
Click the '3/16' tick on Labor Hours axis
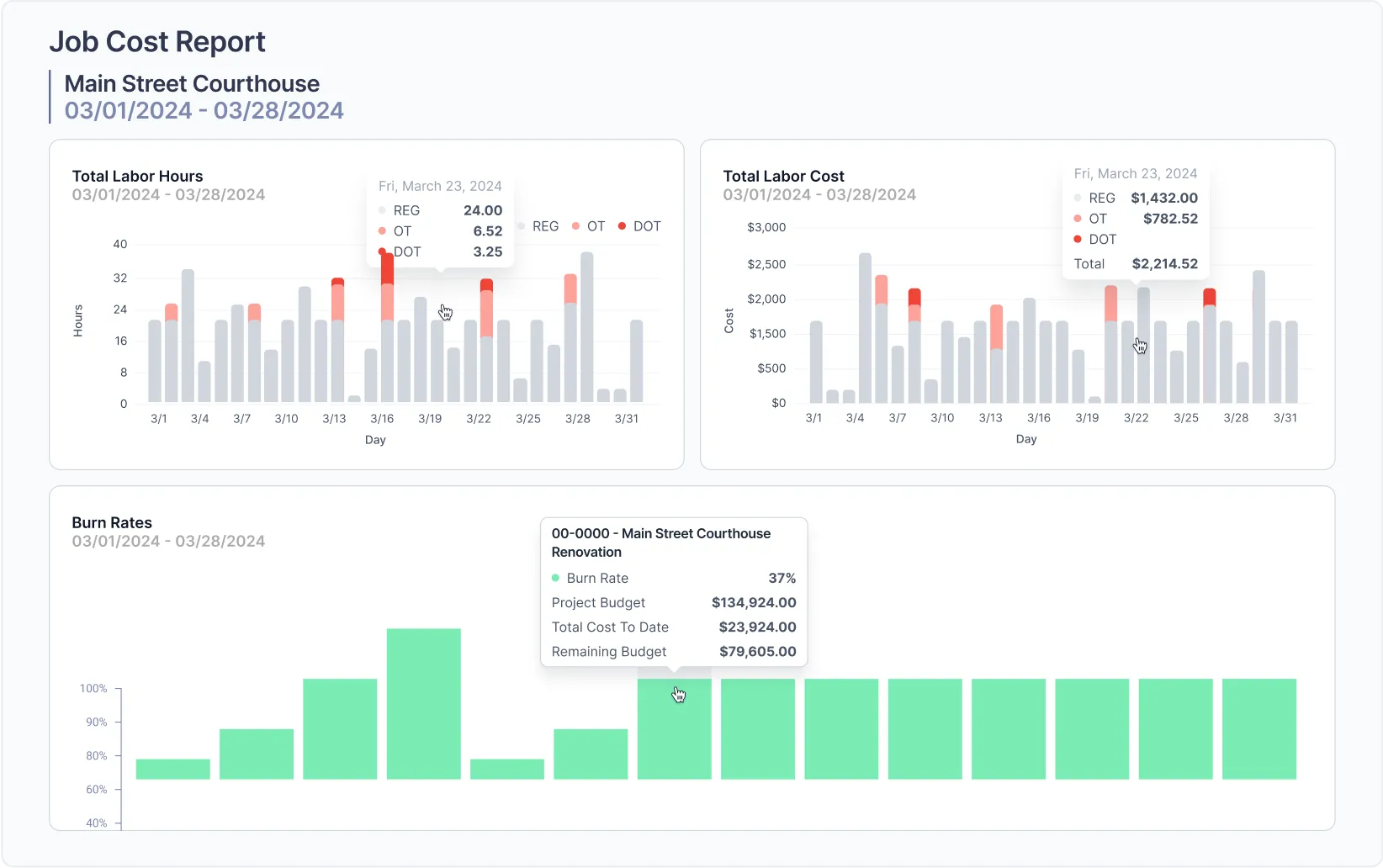point(382,418)
